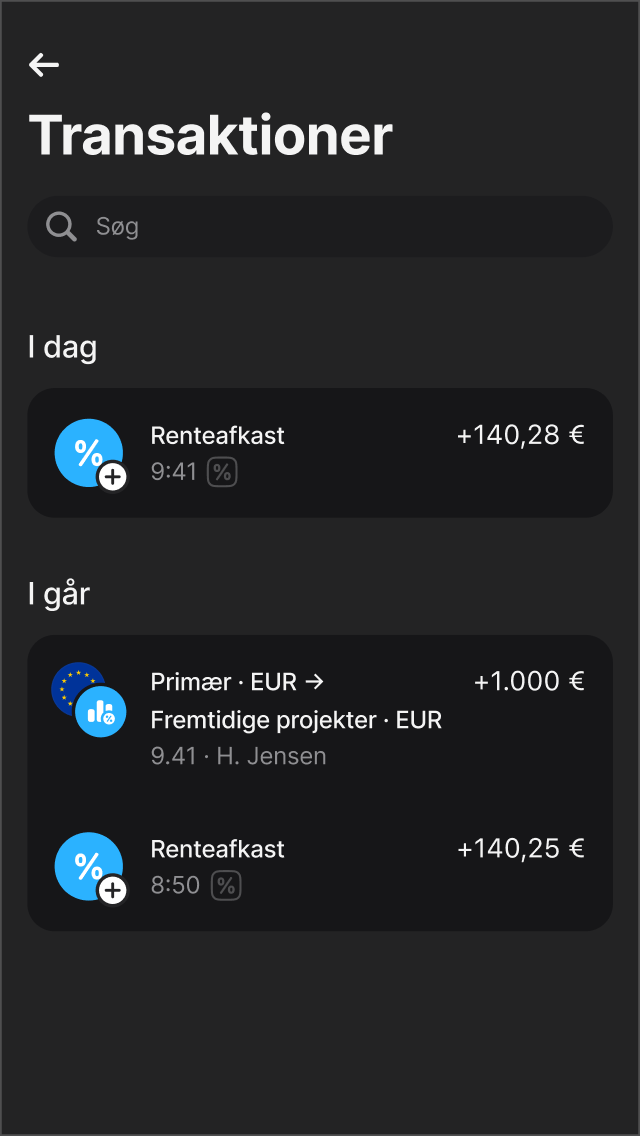Click the arrow in Primær · EUR row

[316, 681]
